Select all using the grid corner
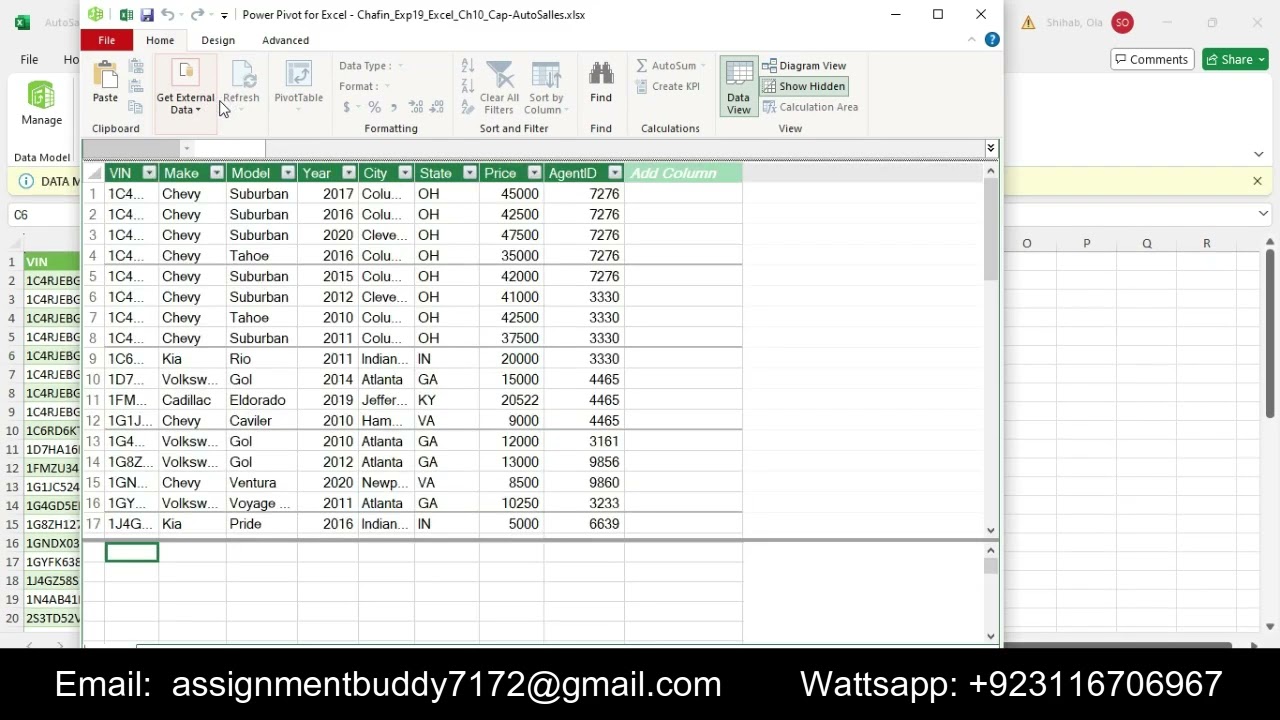The height and width of the screenshot is (720, 1280). pyautogui.click(x=93, y=173)
